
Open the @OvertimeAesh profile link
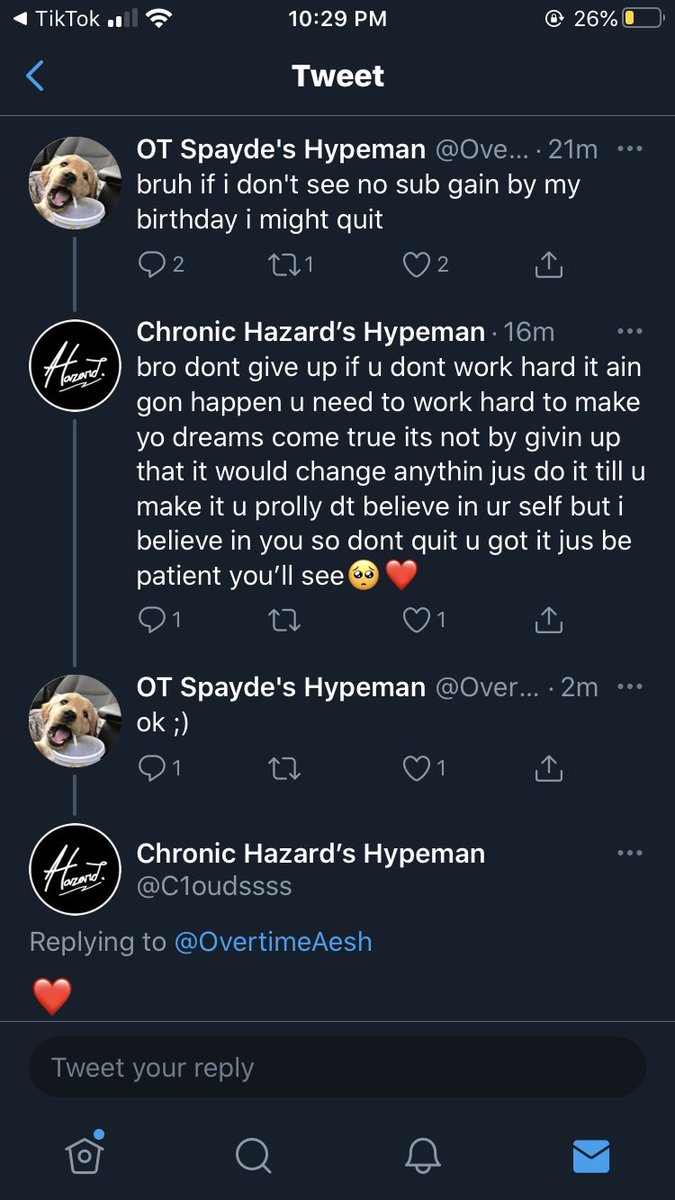pos(274,941)
